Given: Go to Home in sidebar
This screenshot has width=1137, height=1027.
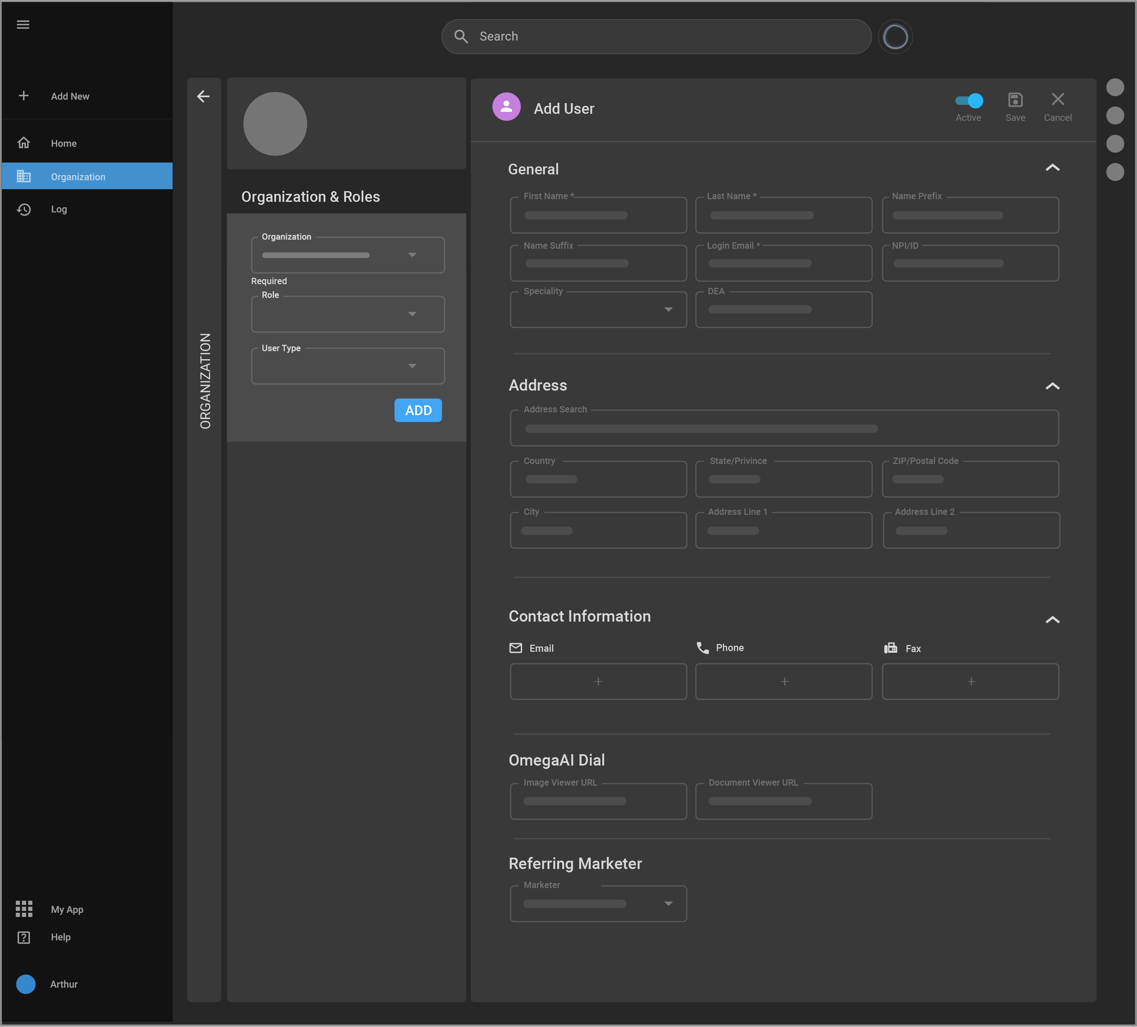Looking at the screenshot, I should click(64, 143).
